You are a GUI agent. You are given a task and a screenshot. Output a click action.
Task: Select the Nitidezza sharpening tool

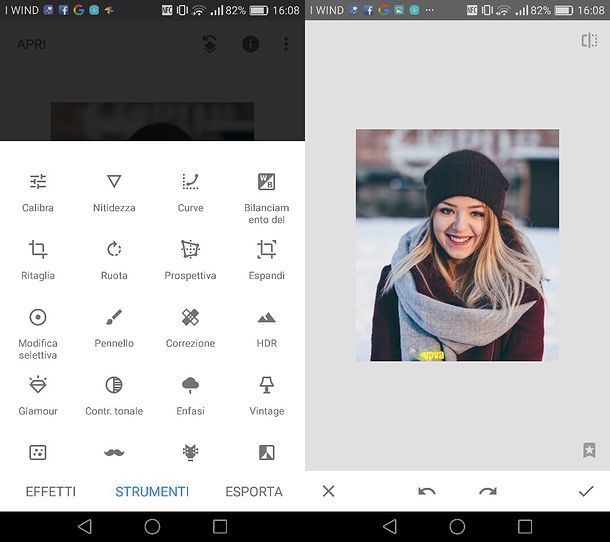coord(114,193)
